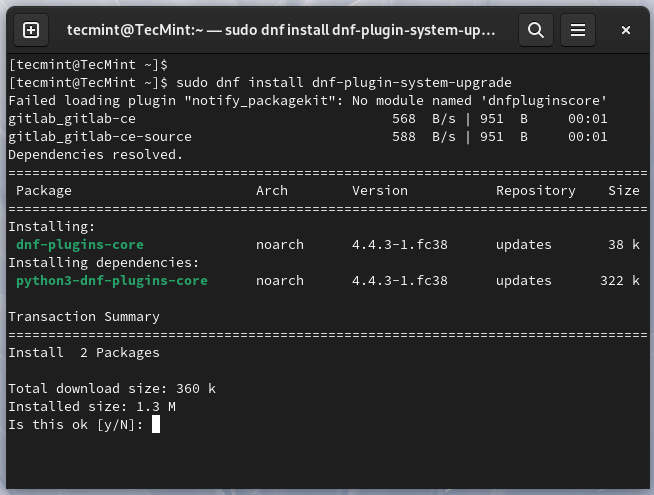Click 'Dependencies resolved.' text
This screenshot has height=495, width=654.
(x=96, y=155)
